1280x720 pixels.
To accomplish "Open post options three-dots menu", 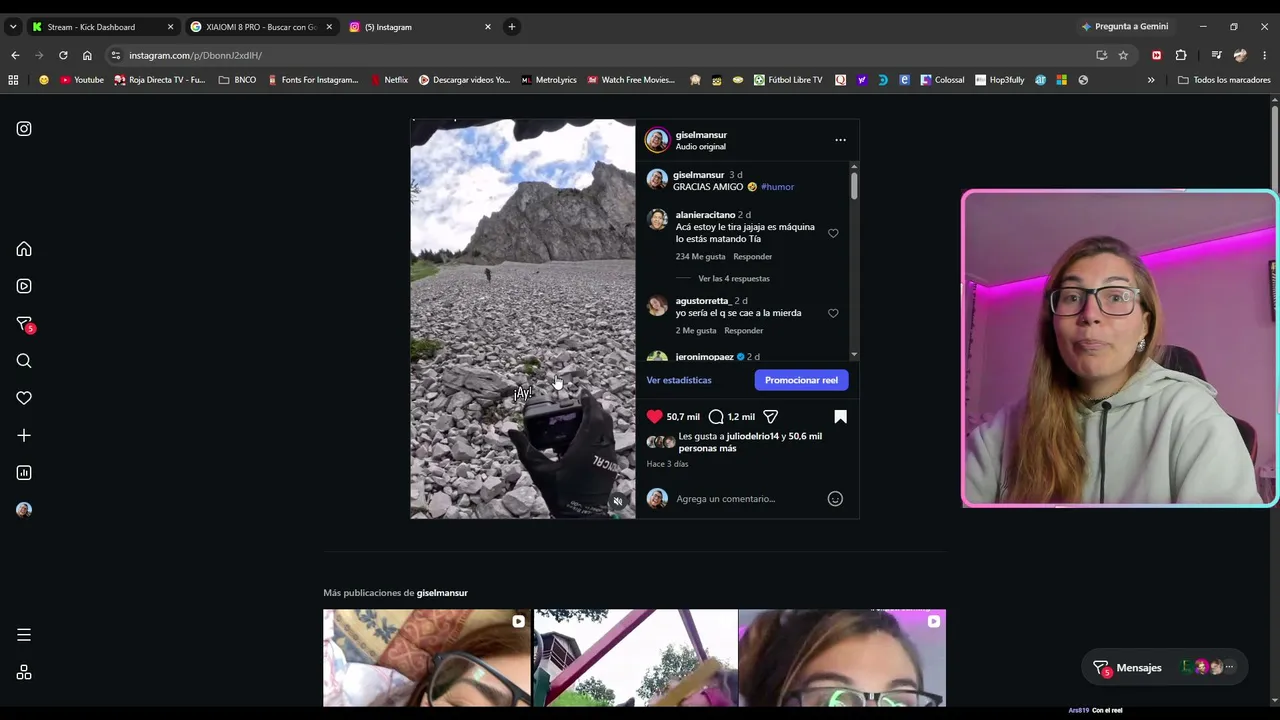I will click(x=840, y=140).
